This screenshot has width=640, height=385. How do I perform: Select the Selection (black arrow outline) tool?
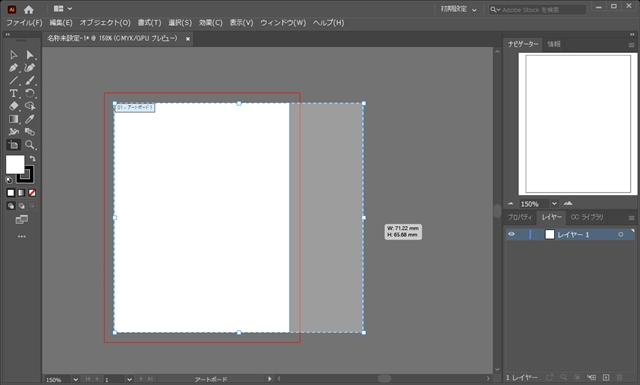(x=13, y=55)
